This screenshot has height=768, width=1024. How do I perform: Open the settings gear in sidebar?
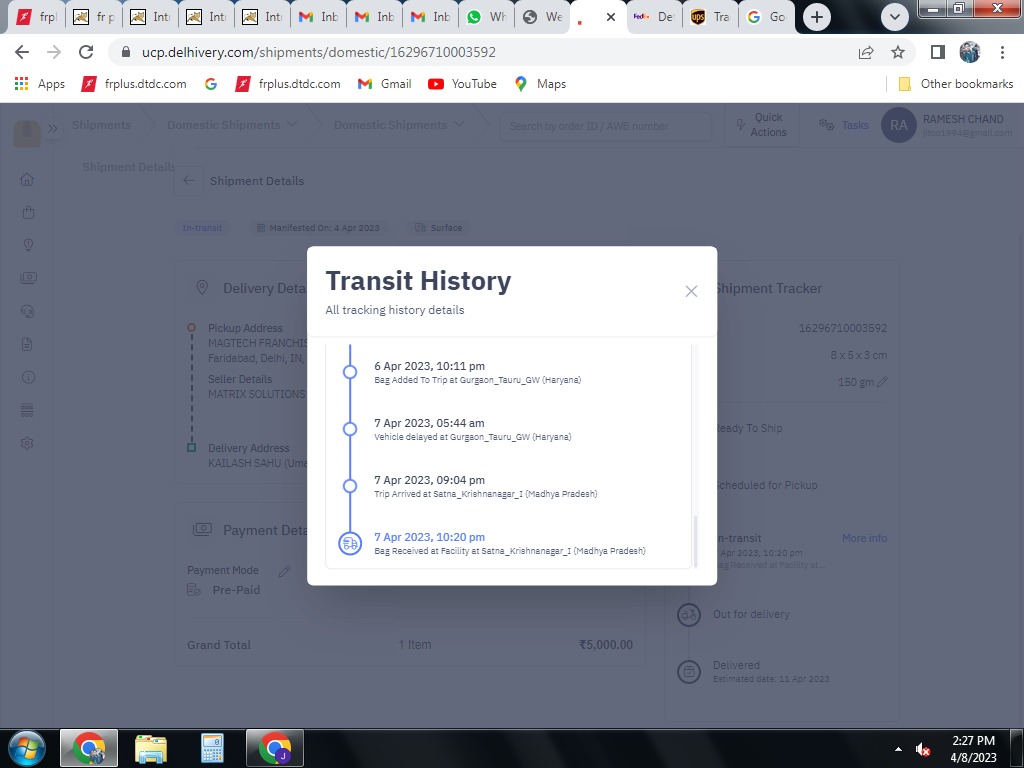pos(28,443)
